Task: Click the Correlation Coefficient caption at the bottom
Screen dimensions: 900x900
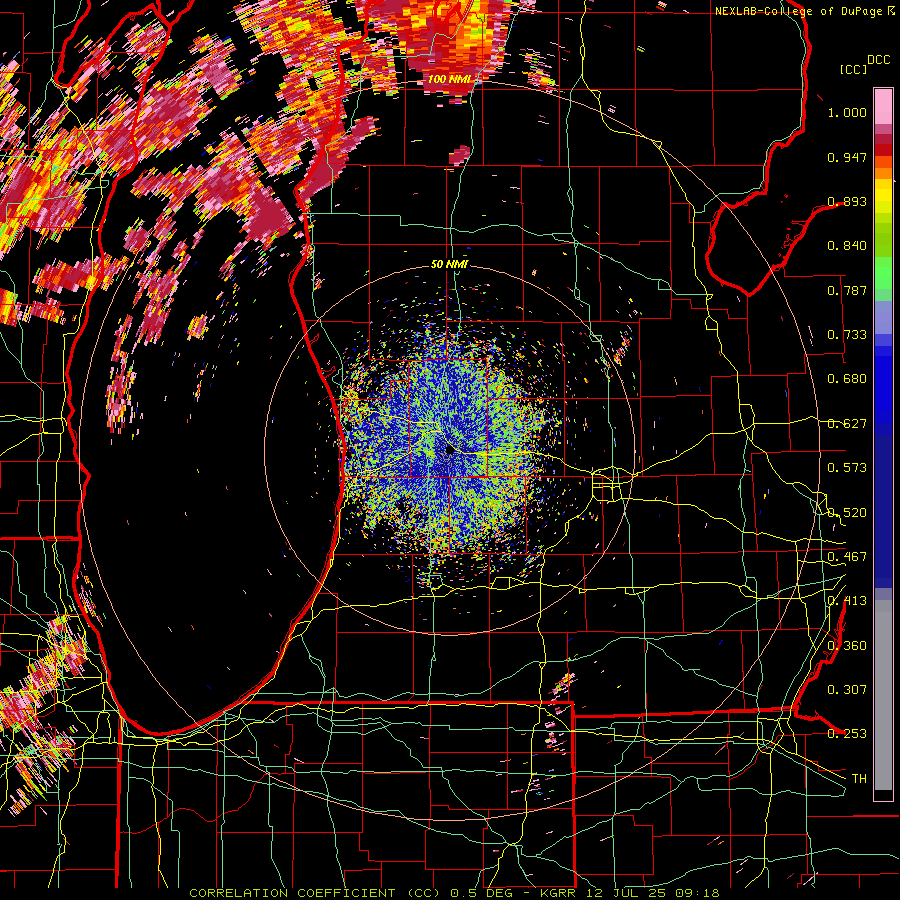Action: [x=454, y=893]
